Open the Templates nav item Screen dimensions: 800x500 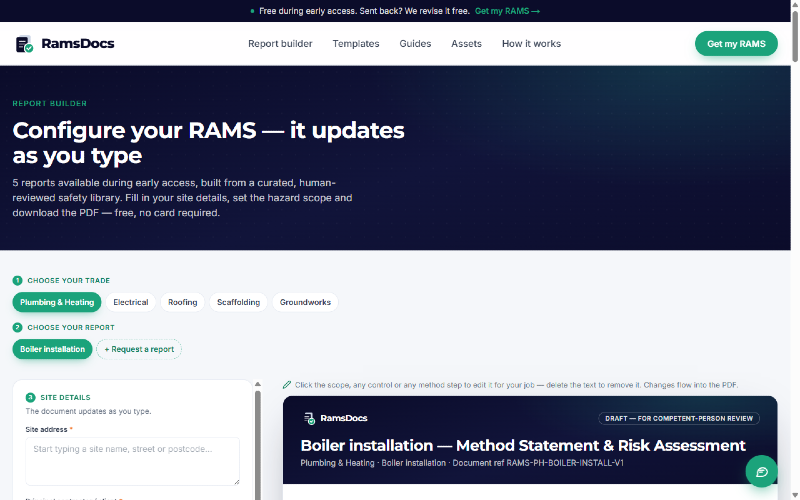coord(356,44)
